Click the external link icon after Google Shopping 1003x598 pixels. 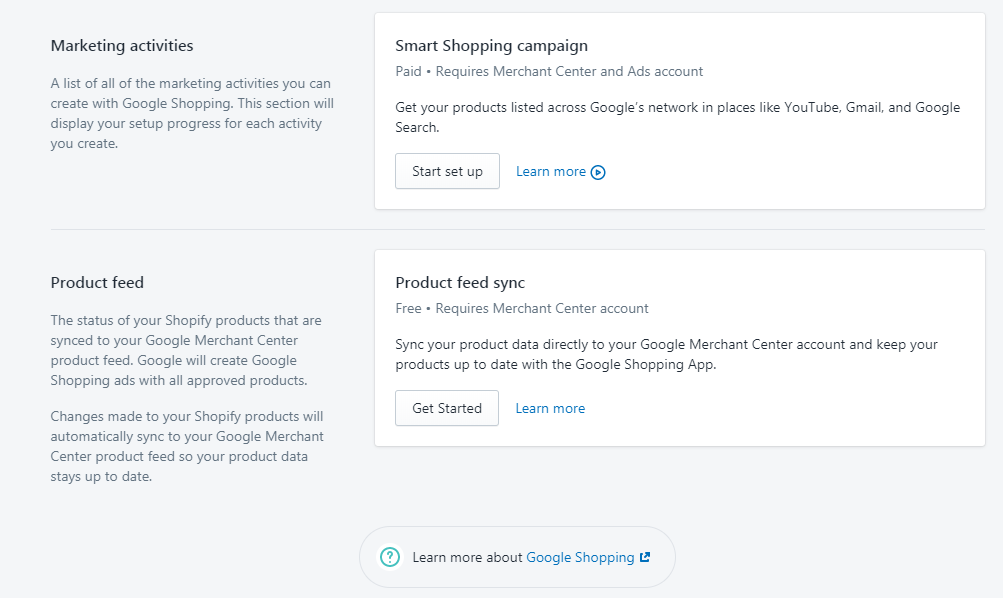pos(645,557)
